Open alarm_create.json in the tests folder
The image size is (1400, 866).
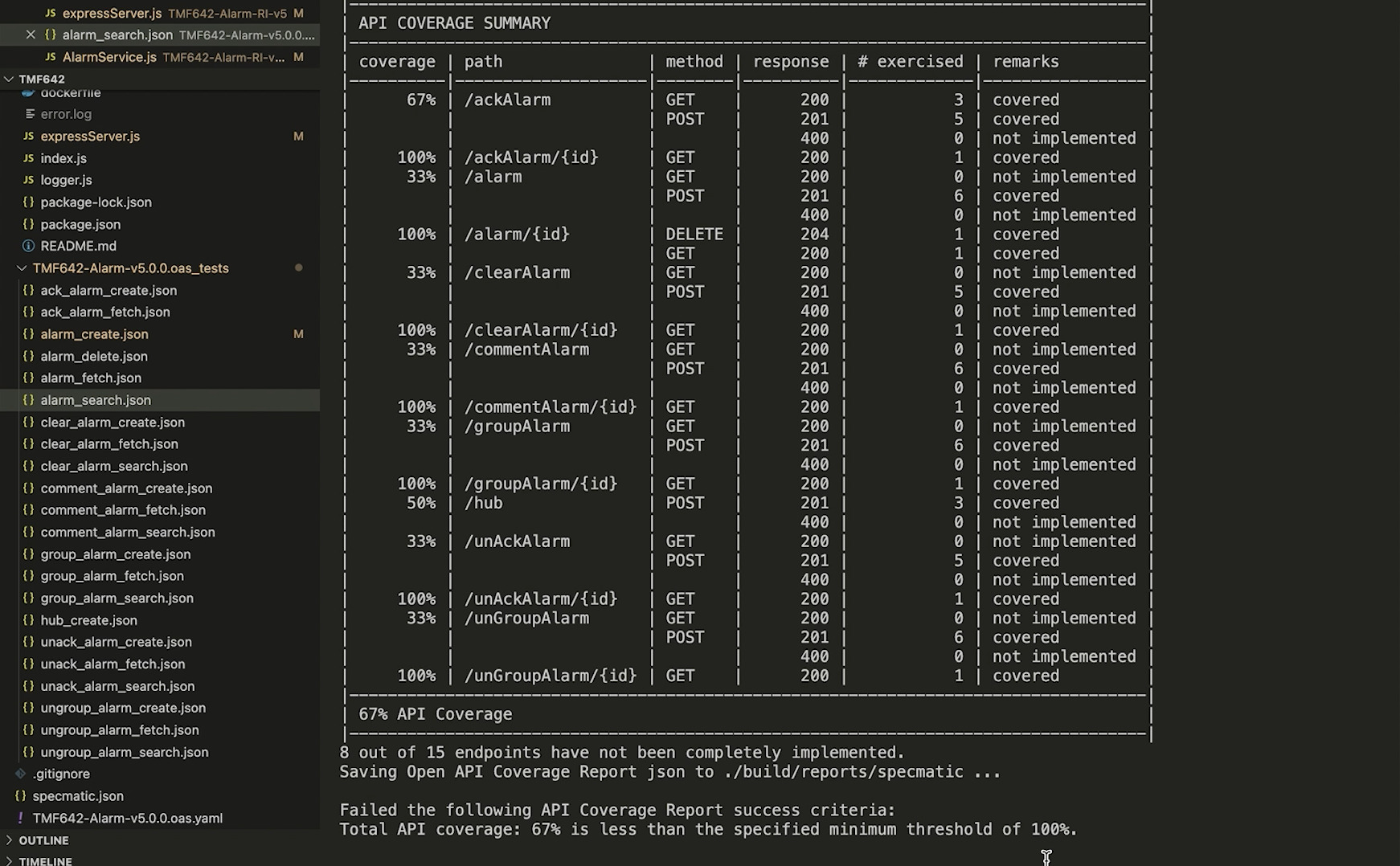[x=94, y=334]
